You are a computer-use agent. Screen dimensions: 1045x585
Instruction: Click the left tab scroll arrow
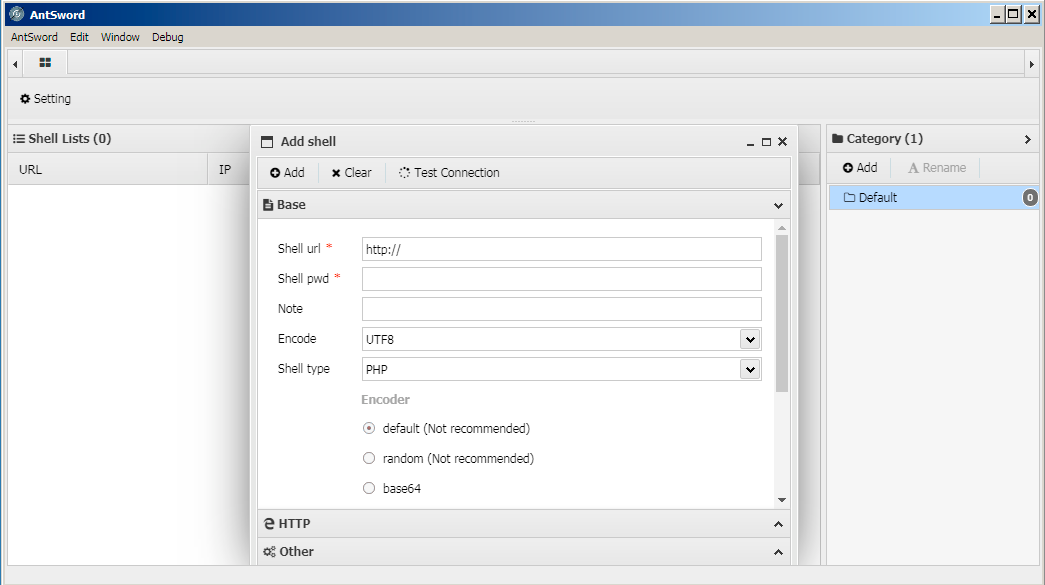15,64
